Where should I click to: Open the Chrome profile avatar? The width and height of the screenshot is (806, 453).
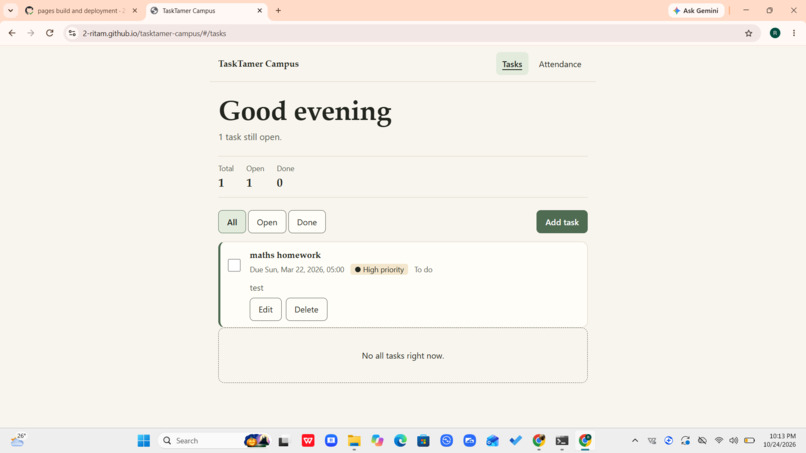pos(775,33)
